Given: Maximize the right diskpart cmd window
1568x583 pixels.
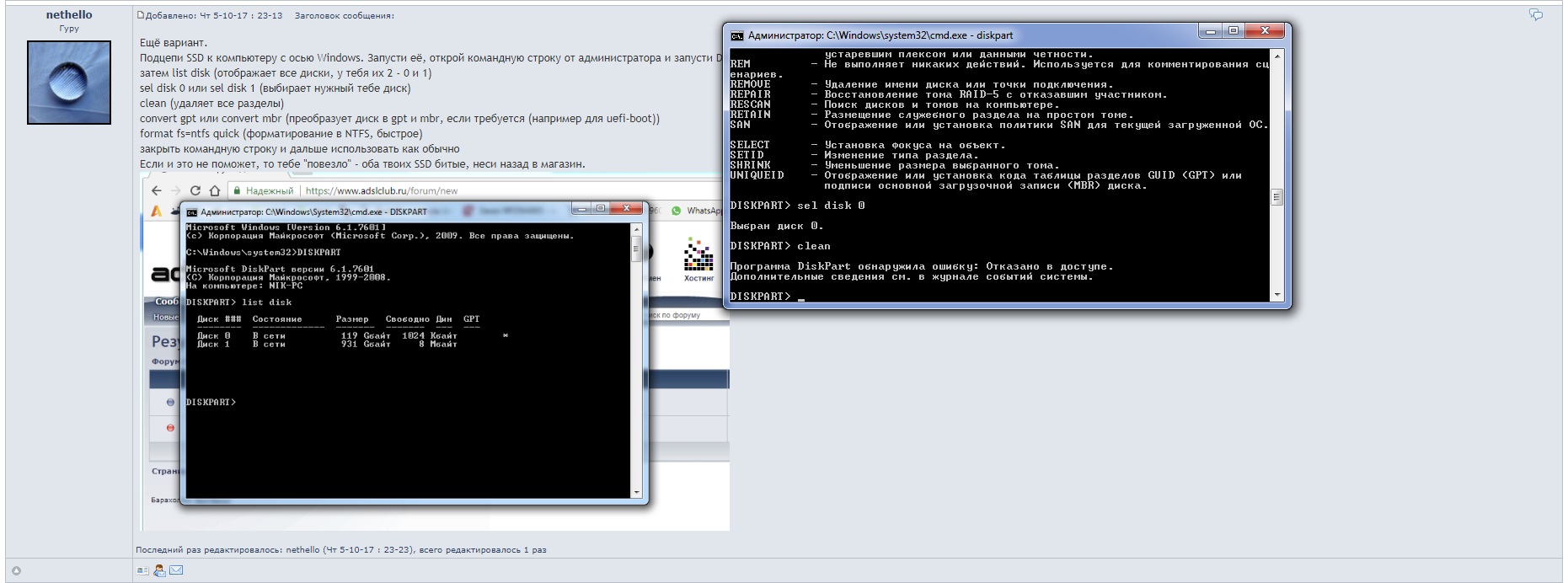Looking at the screenshot, I should (1234, 31).
